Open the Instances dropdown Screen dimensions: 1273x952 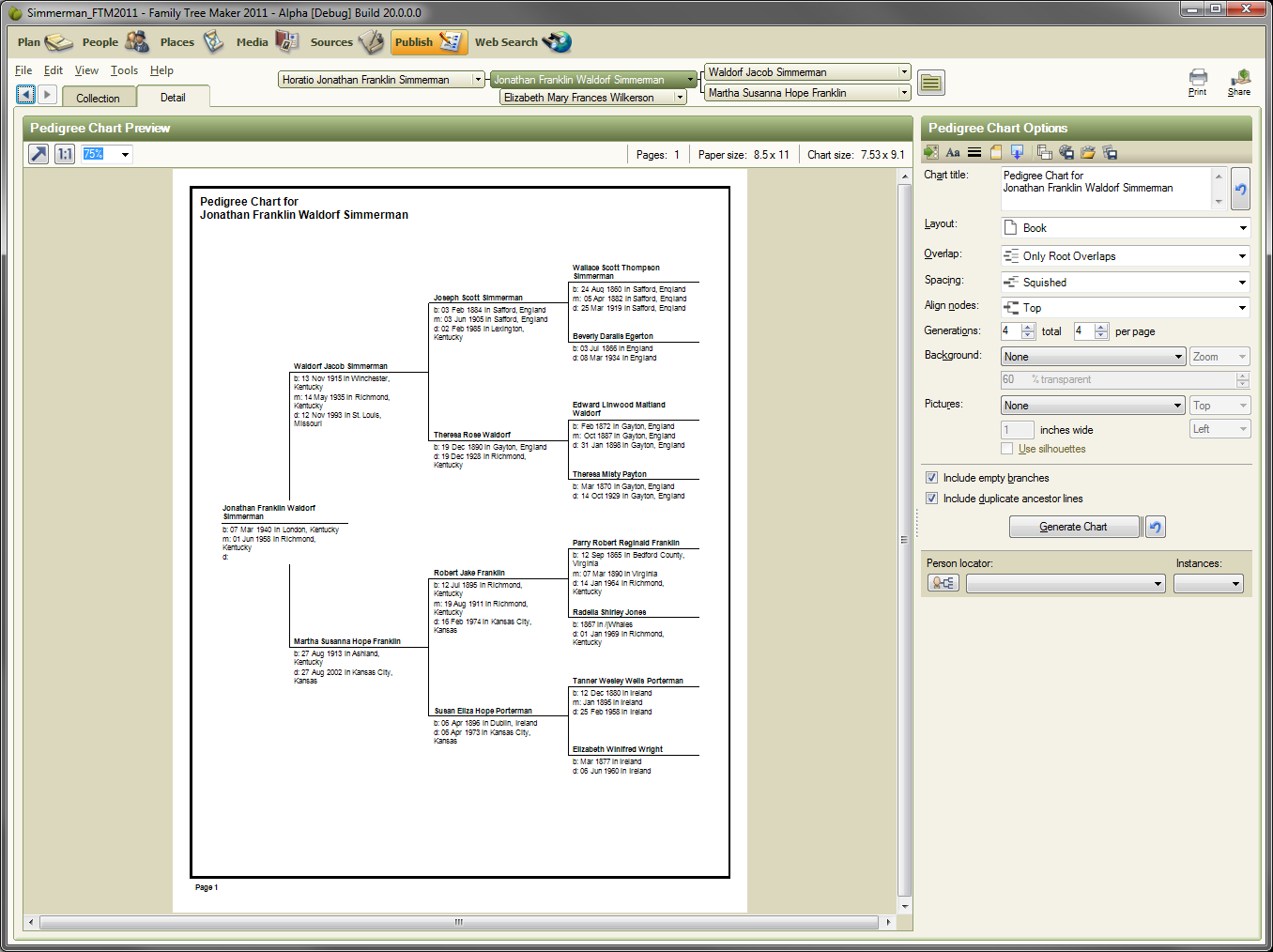point(1208,584)
